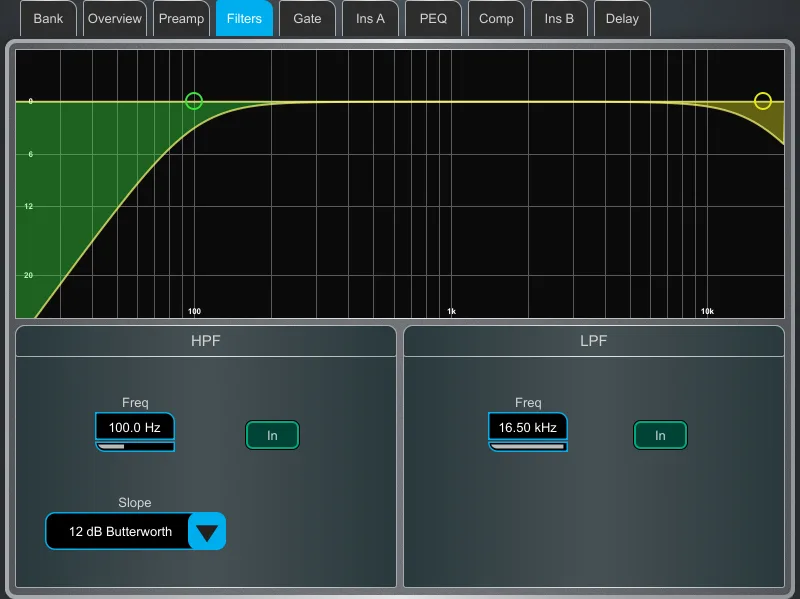
Task: Switch to the PEQ tab
Action: [x=433, y=18]
